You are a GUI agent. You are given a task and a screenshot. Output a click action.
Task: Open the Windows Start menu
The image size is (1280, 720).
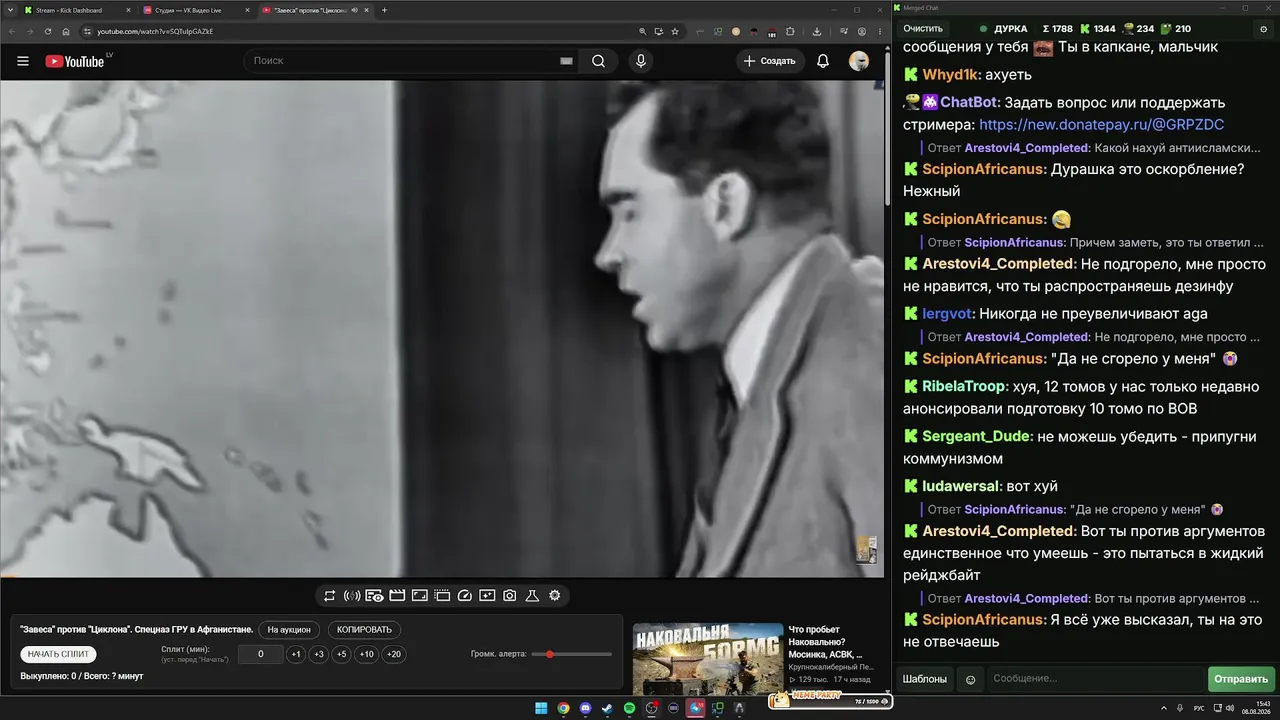(x=541, y=708)
